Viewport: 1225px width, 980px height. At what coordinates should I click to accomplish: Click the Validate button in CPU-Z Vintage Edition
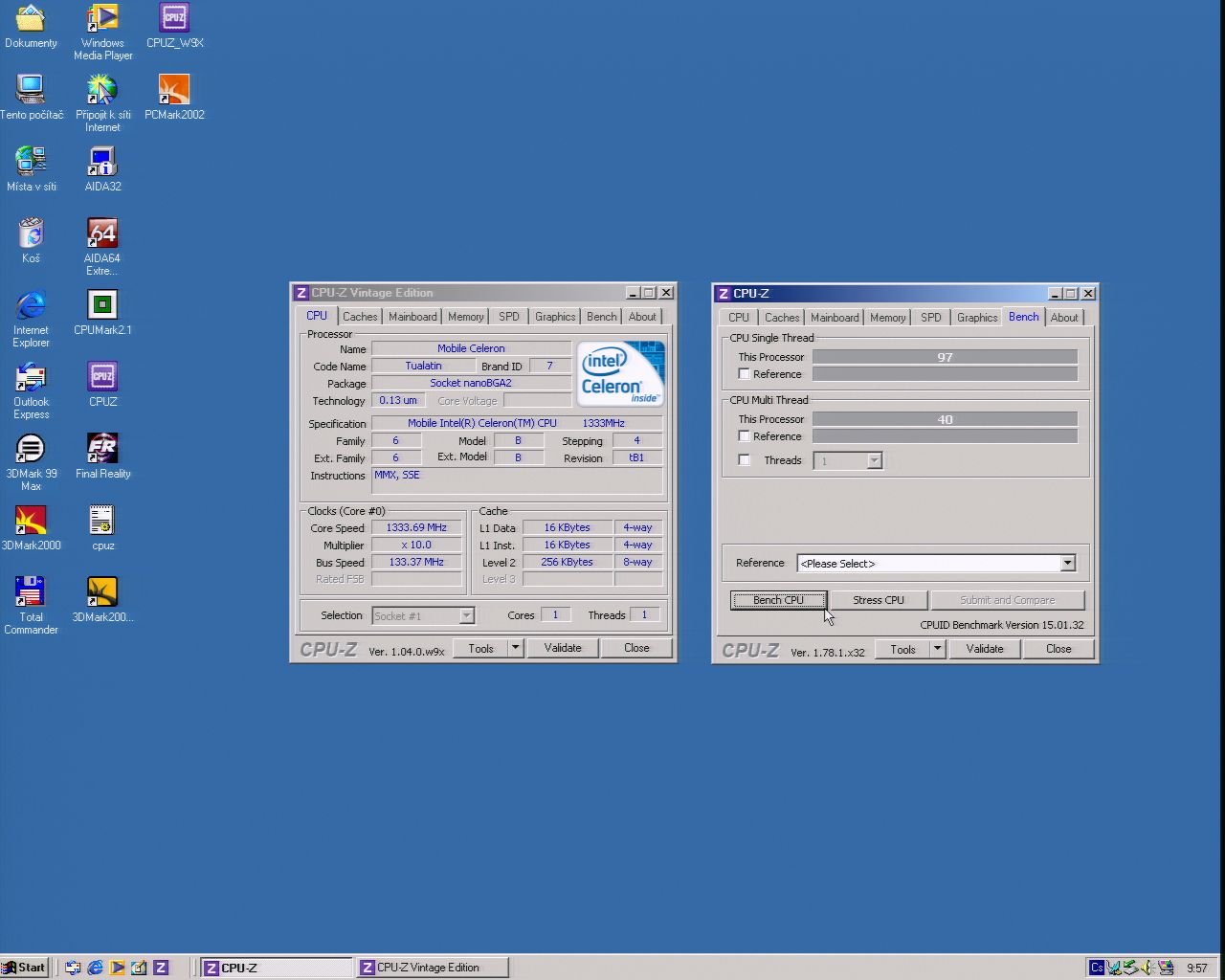tap(563, 649)
